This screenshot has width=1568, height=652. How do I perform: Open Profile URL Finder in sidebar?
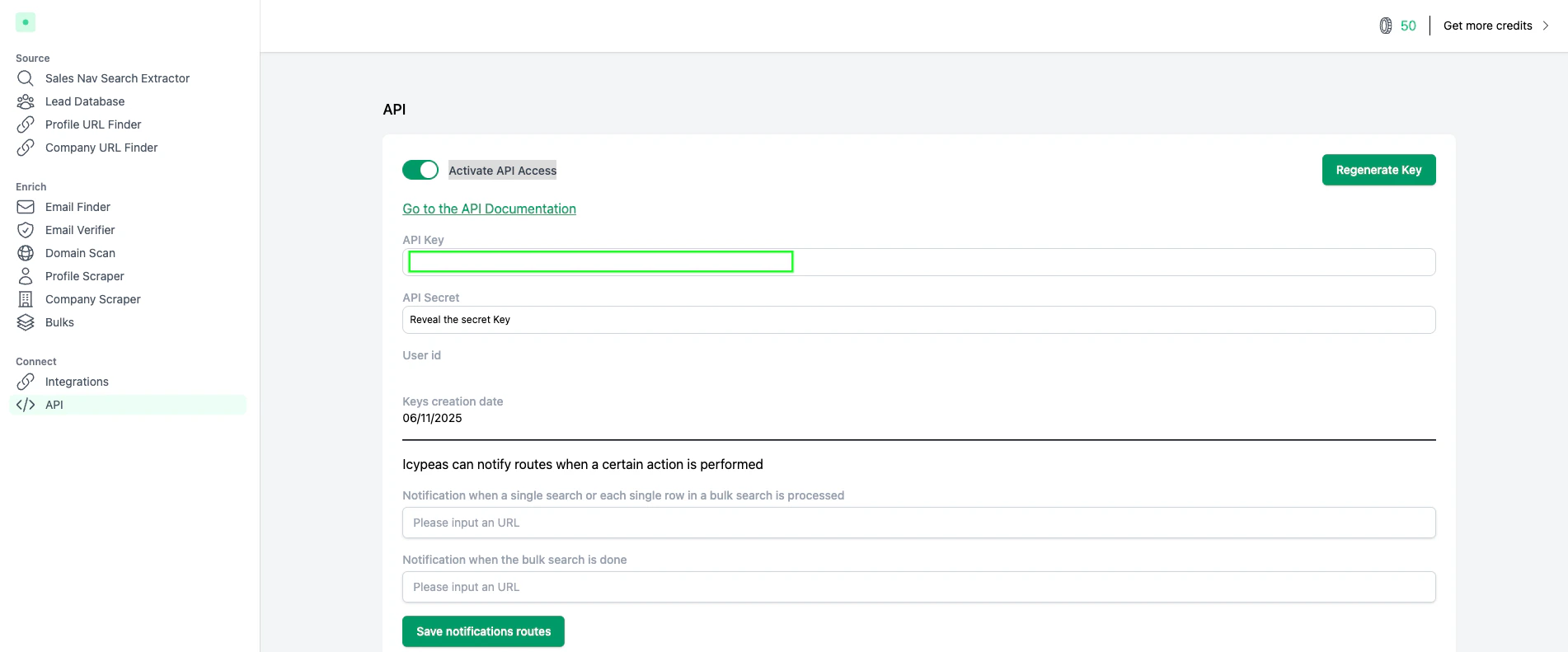(93, 124)
